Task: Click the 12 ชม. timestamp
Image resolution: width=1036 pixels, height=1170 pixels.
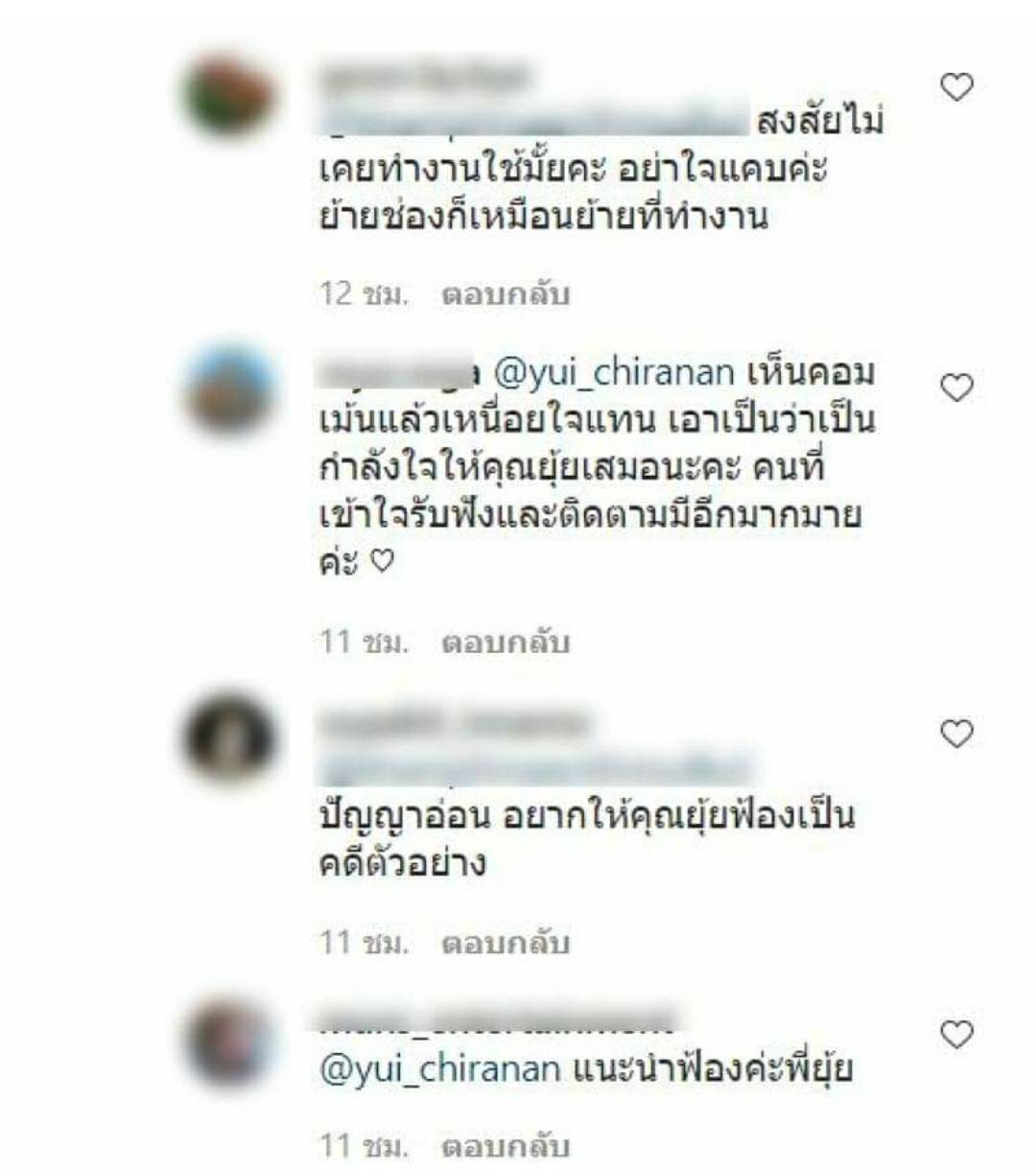Action: (365, 294)
